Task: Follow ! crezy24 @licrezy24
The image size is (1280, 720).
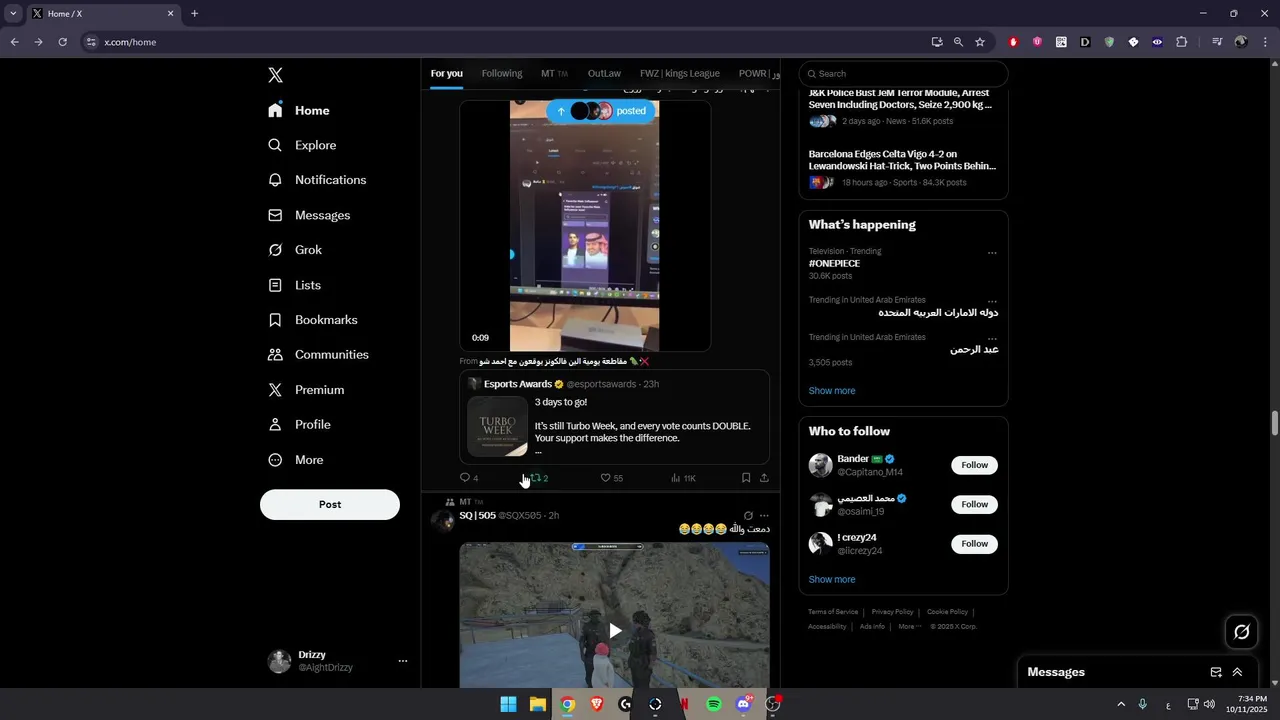Action: pyautogui.click(x=974, y=544)
